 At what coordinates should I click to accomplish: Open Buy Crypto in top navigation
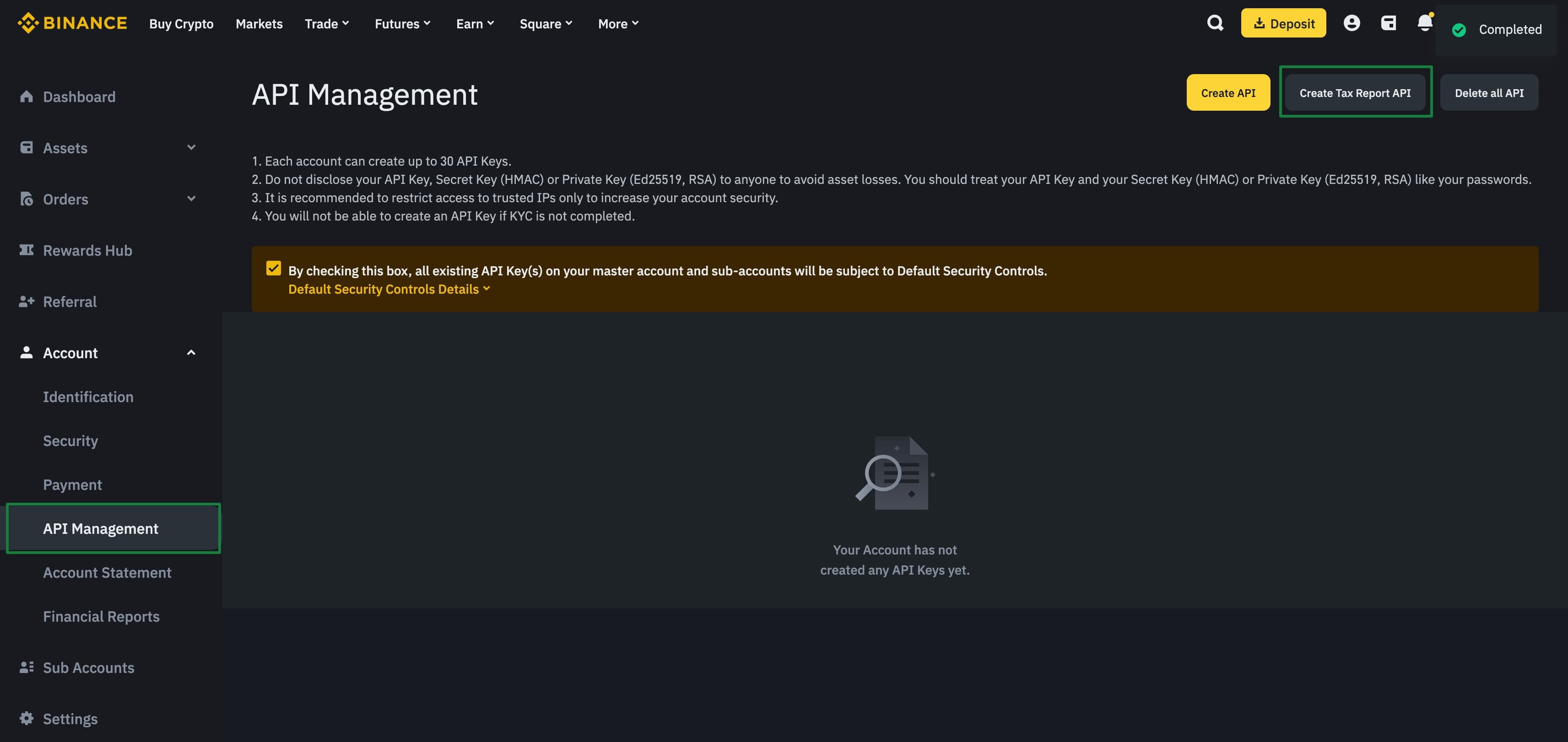[181, 24]
